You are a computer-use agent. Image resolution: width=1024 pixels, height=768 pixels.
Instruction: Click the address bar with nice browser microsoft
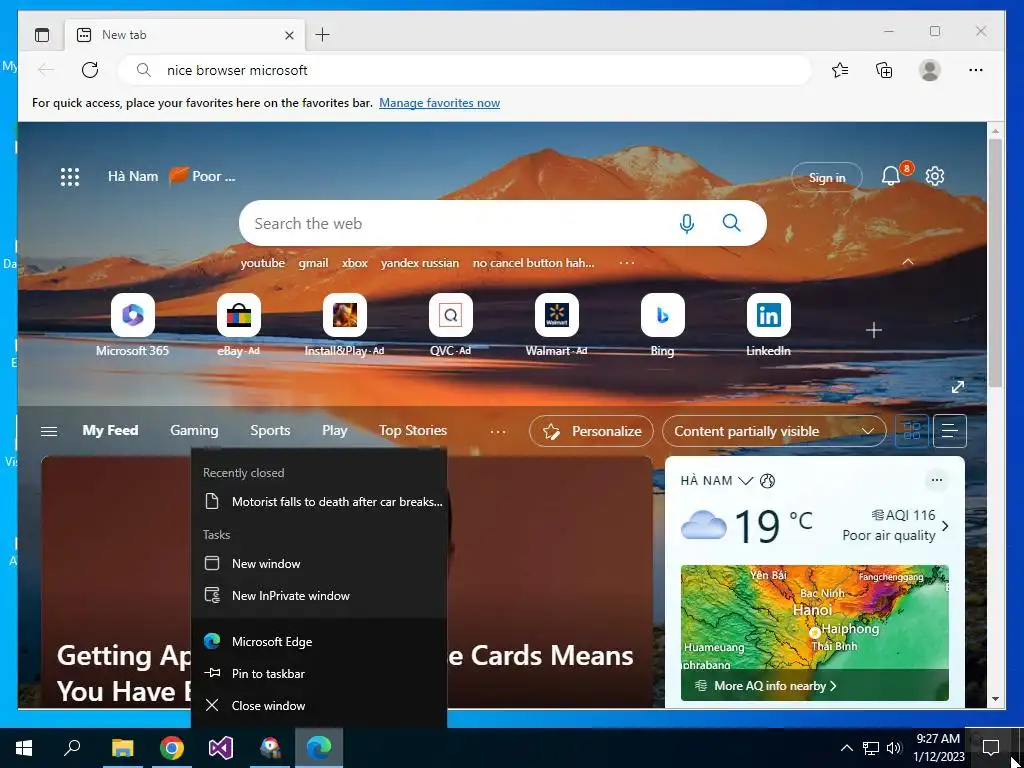click(x=464, y=70)
